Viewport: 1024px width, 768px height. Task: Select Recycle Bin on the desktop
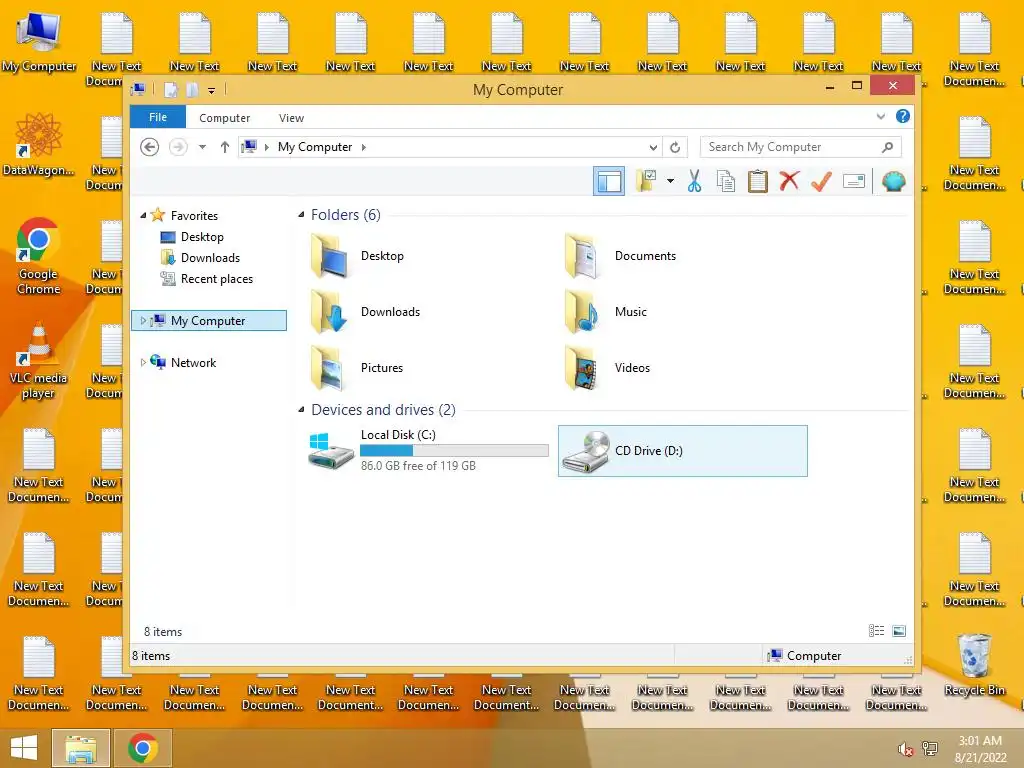click(974, 665)
